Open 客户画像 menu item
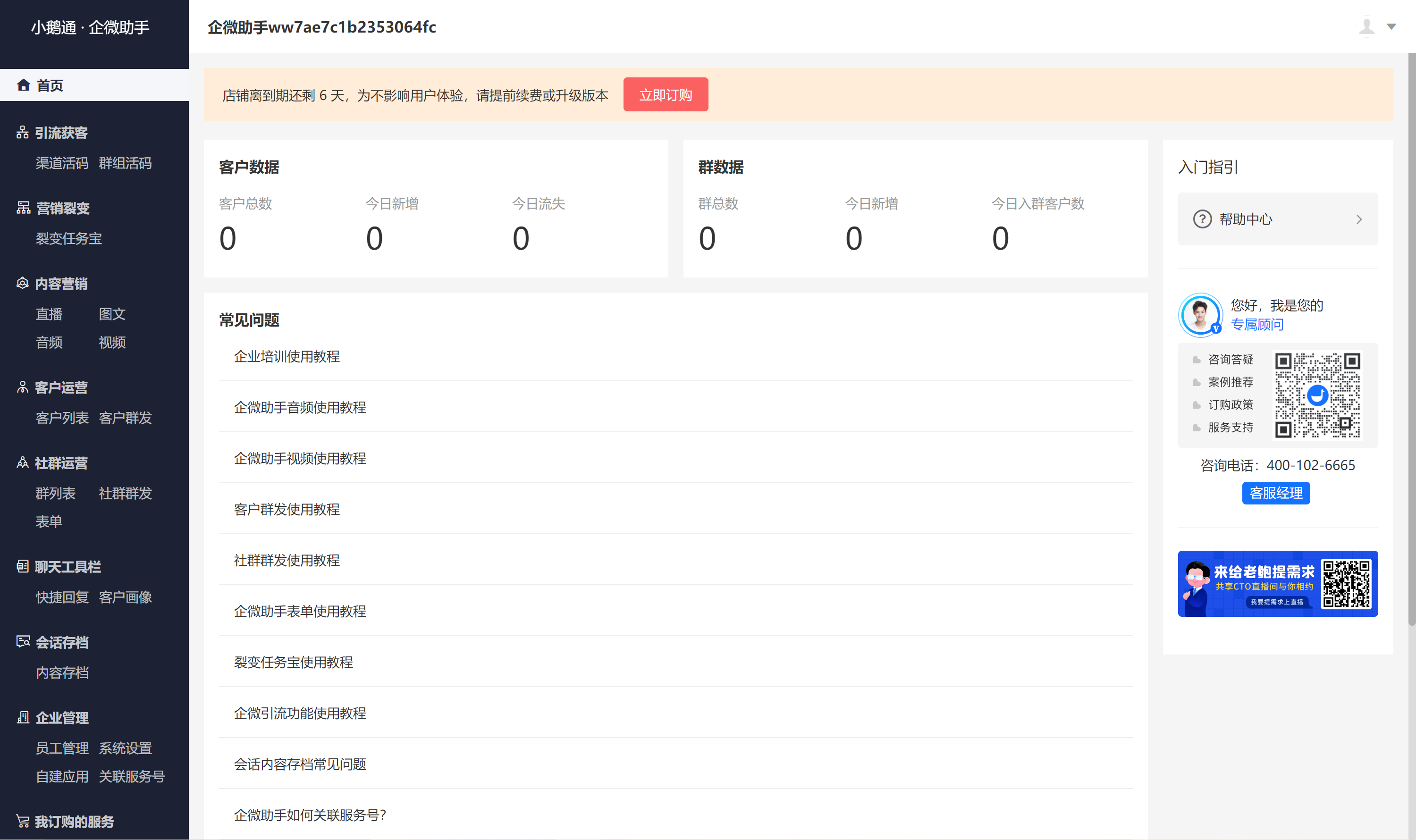 pyautogui.click(x=125, y=597)
